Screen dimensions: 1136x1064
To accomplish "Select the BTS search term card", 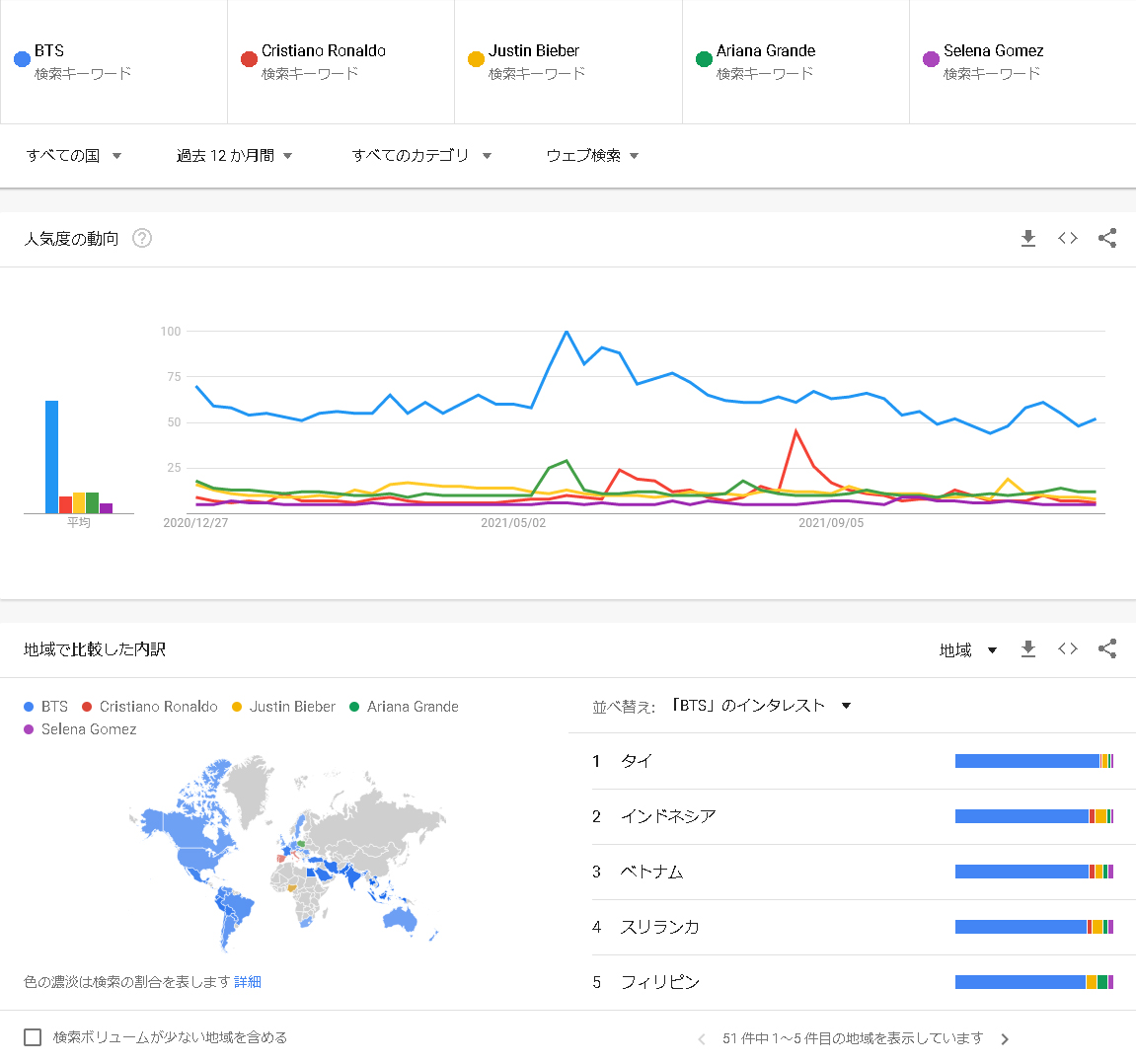I will pyautogui.click(x=114, y=61).
